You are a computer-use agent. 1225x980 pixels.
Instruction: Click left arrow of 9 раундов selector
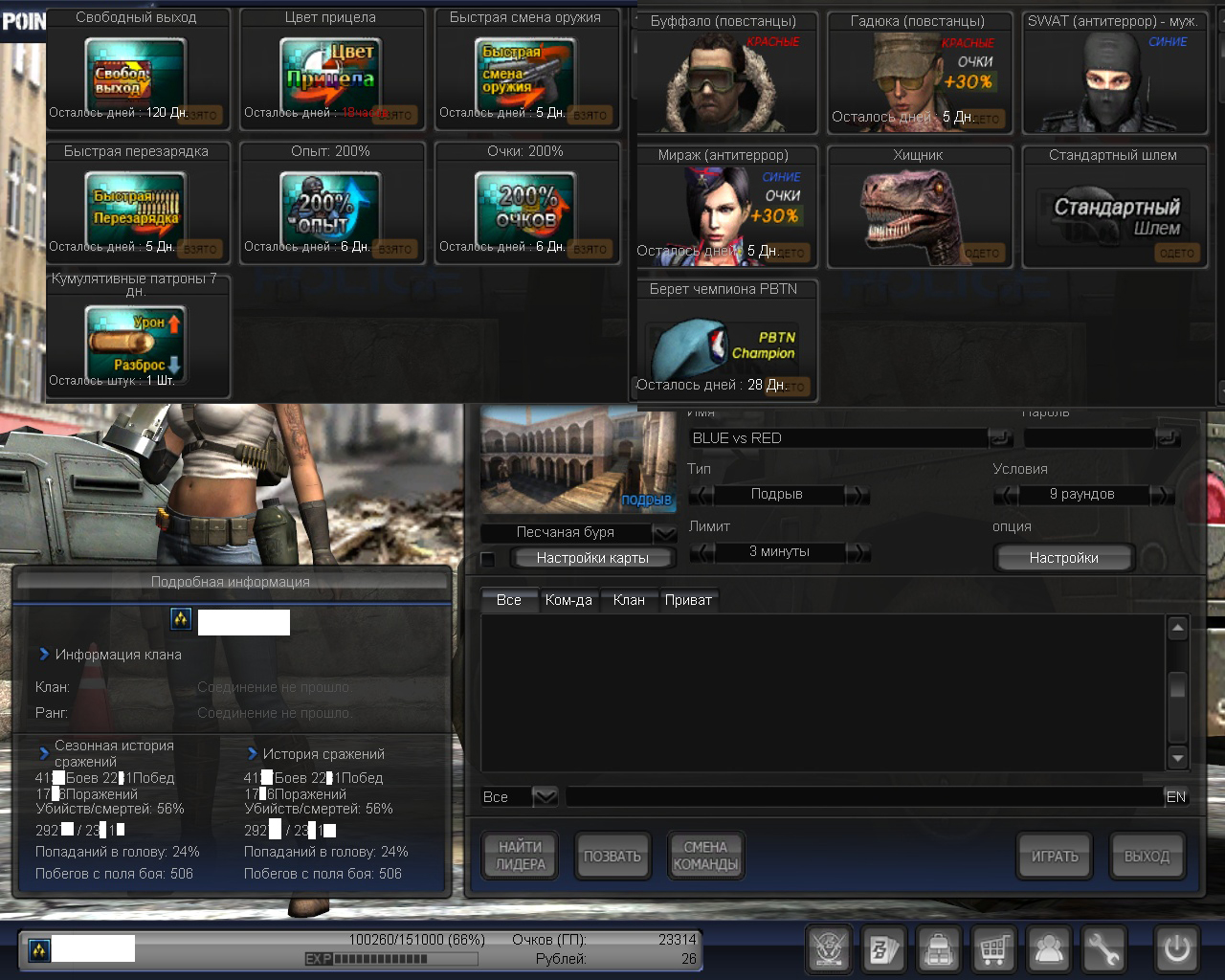point(1006,495)
